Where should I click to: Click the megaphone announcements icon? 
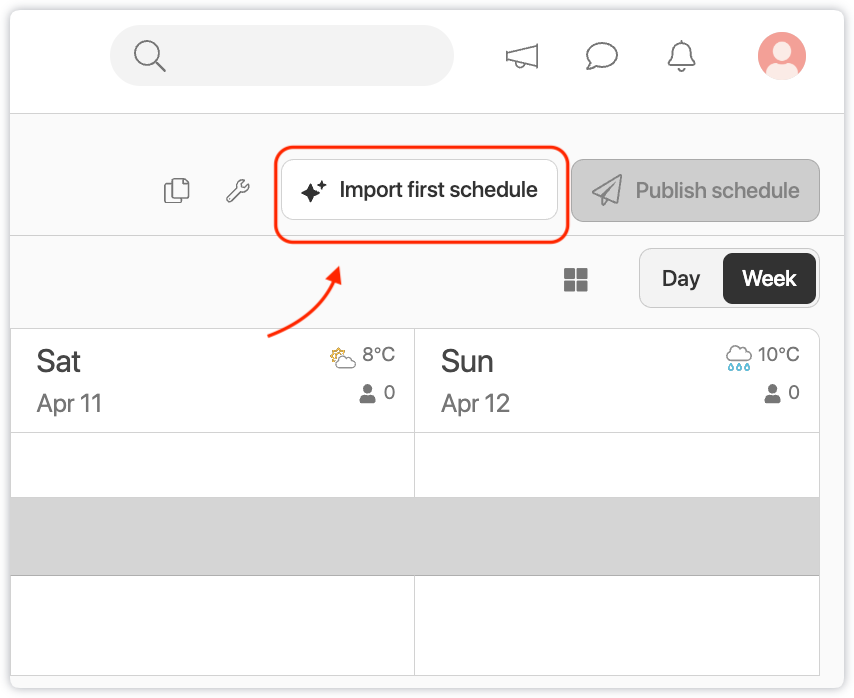pos(522,56)
